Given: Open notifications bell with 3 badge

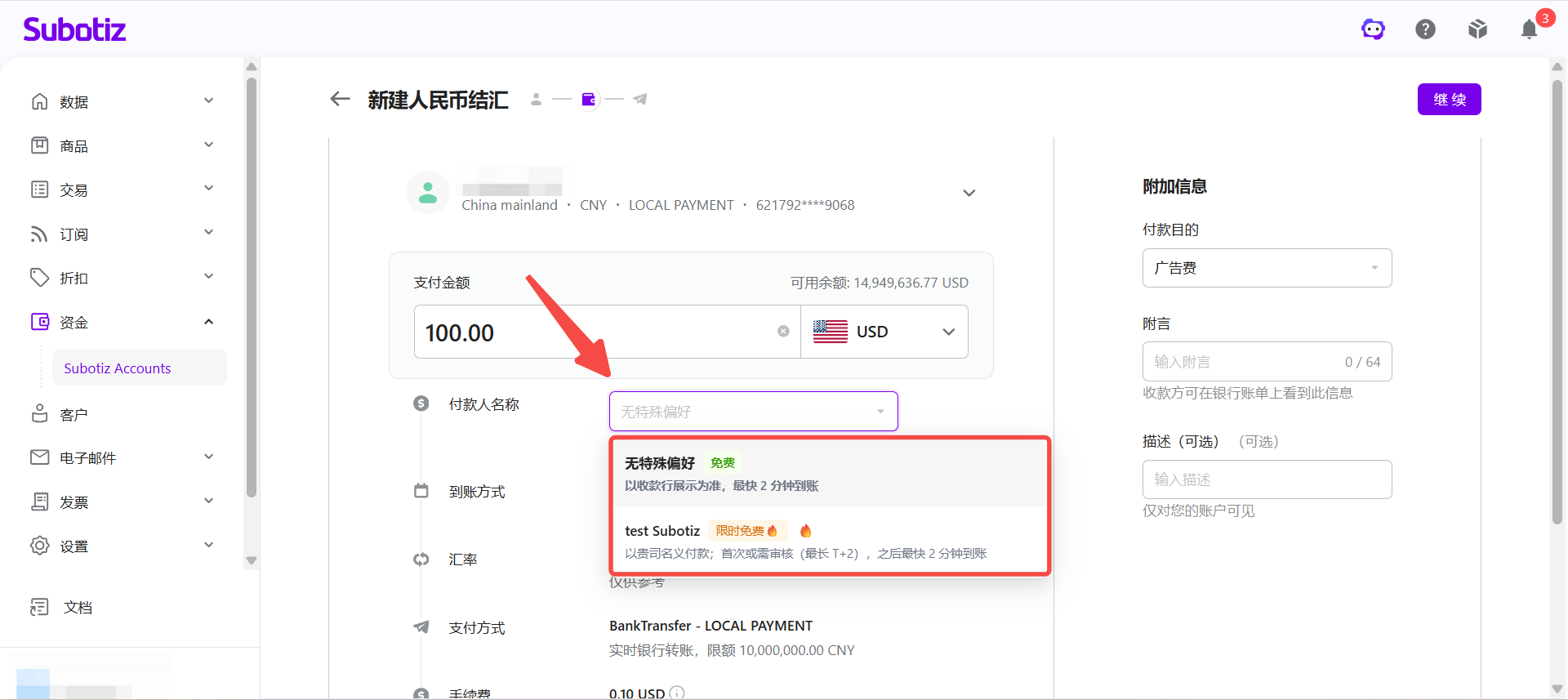Looking at the screenshot, I should click(1530, 29).
